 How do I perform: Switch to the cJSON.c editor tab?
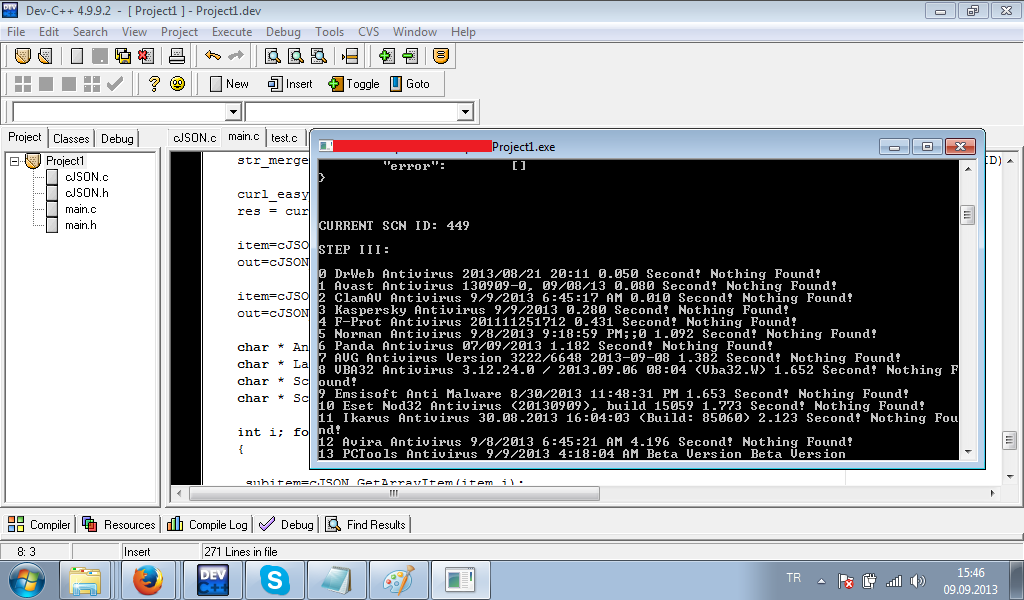tap(195, 138)
